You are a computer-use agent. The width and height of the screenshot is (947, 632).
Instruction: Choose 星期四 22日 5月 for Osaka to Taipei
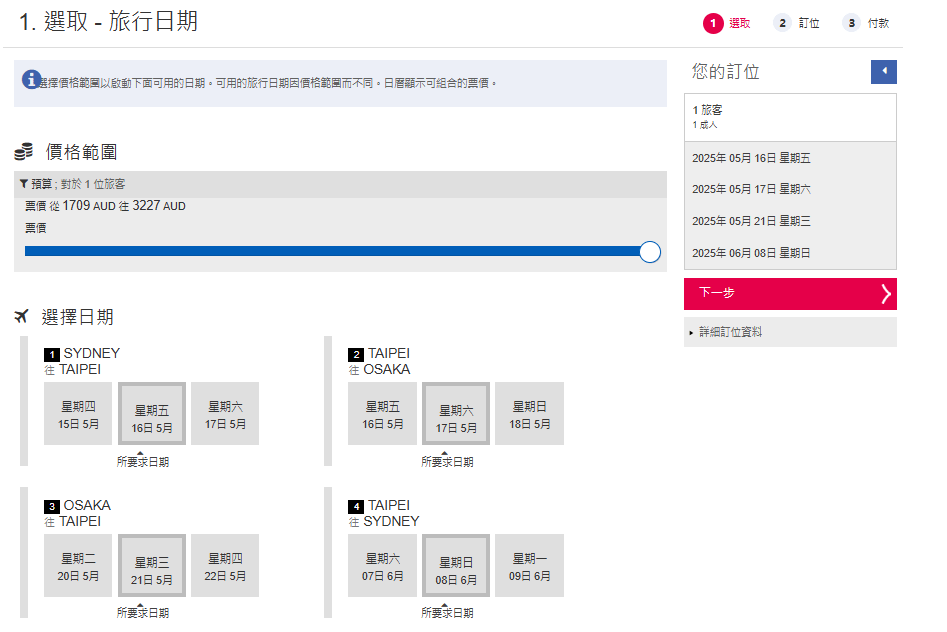click(225, 566)
